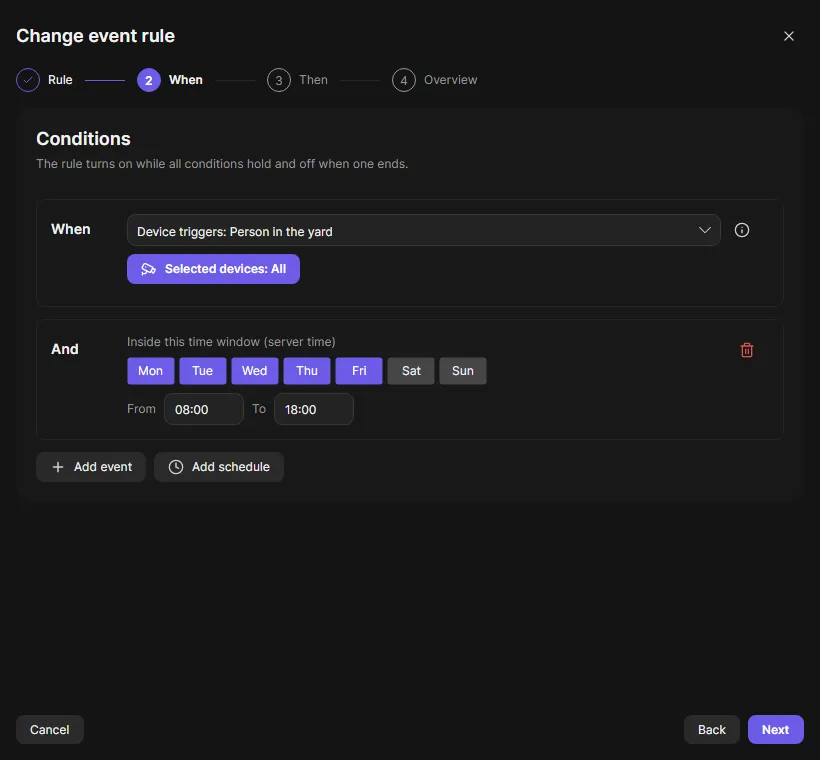The width and height of the screenshot is (820, 760).
Task: Close the Change event rule dialog
Action: (x=789, y=36)
